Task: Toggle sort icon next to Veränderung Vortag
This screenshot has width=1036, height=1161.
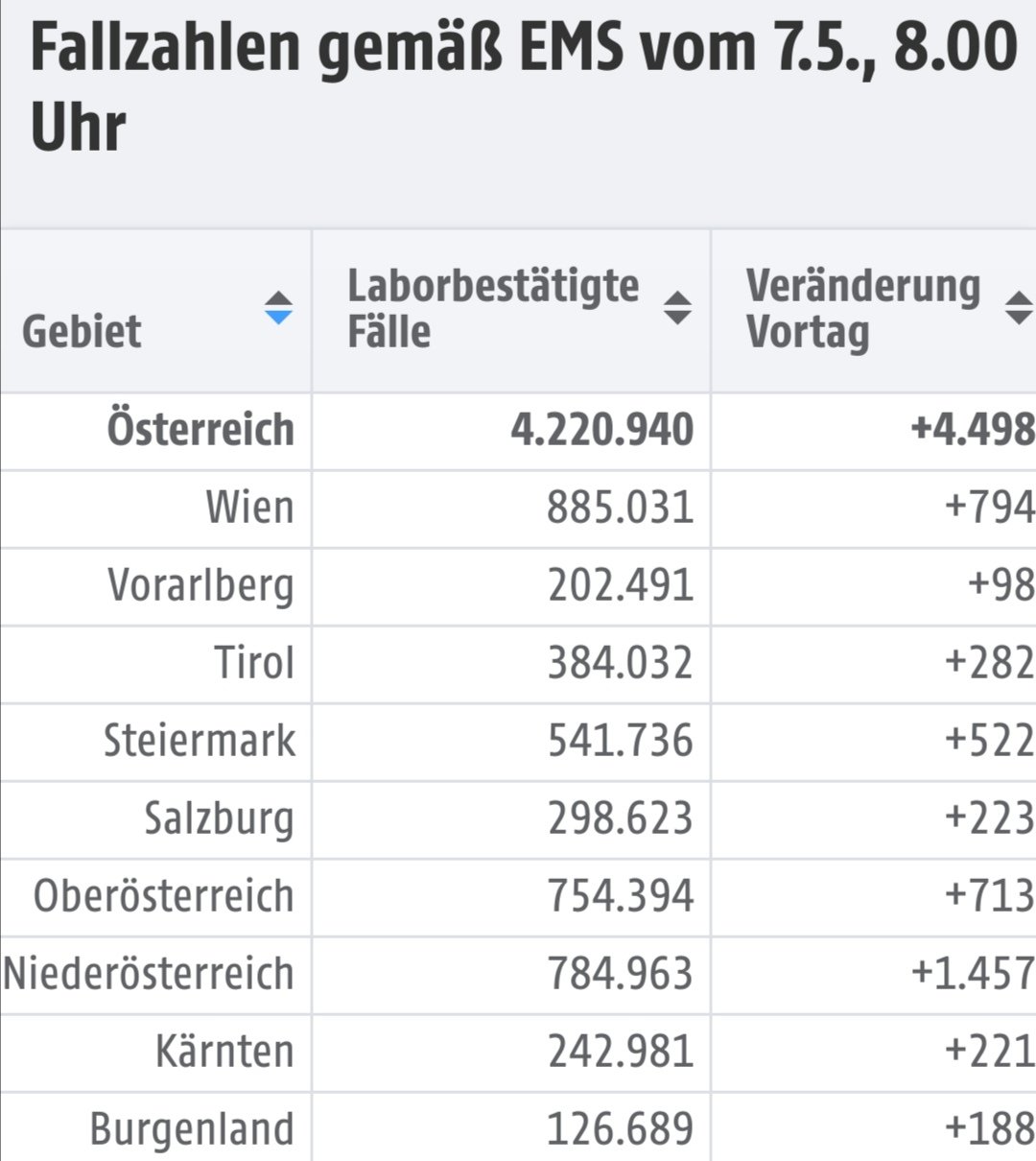Action: click(1019, 307)
